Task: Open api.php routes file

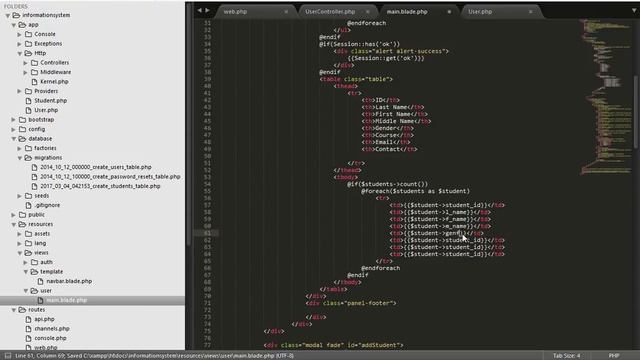Action: [44, 319]
